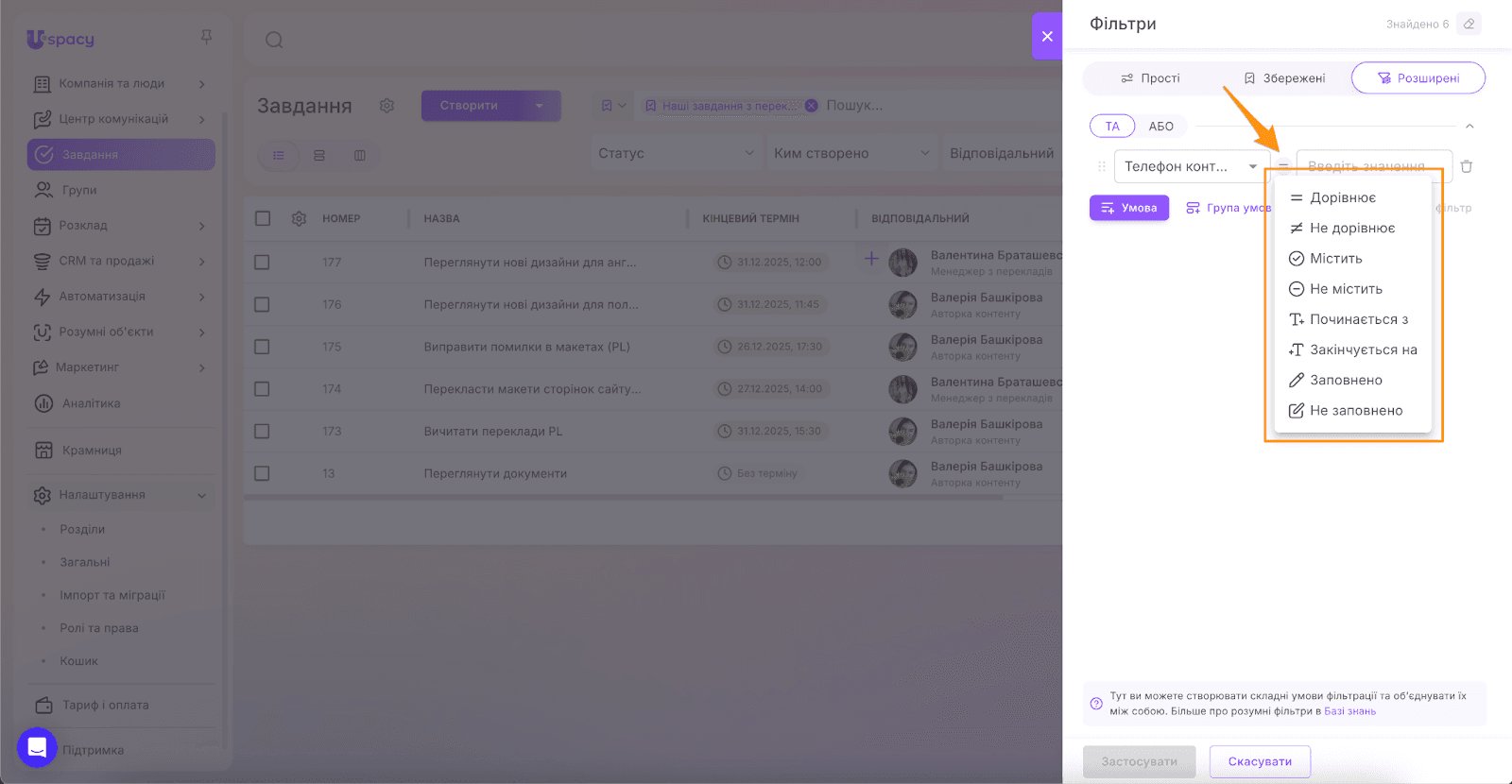Collapse the filter group chevron

coord(1469,127)
